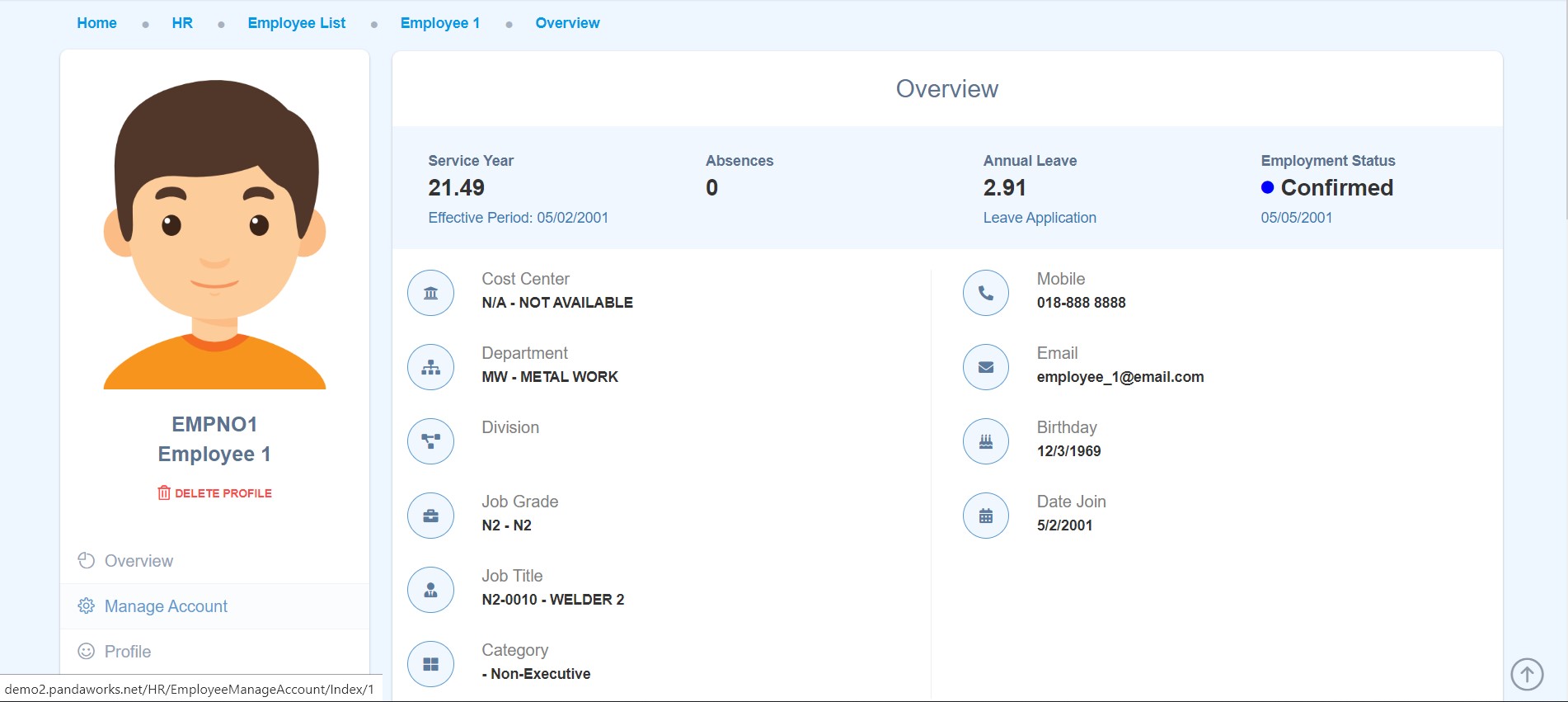The height and width of the screenshot is (702, 1568).
Task: Click the Date Join calendar icon
Action: [x=985, y=516]
